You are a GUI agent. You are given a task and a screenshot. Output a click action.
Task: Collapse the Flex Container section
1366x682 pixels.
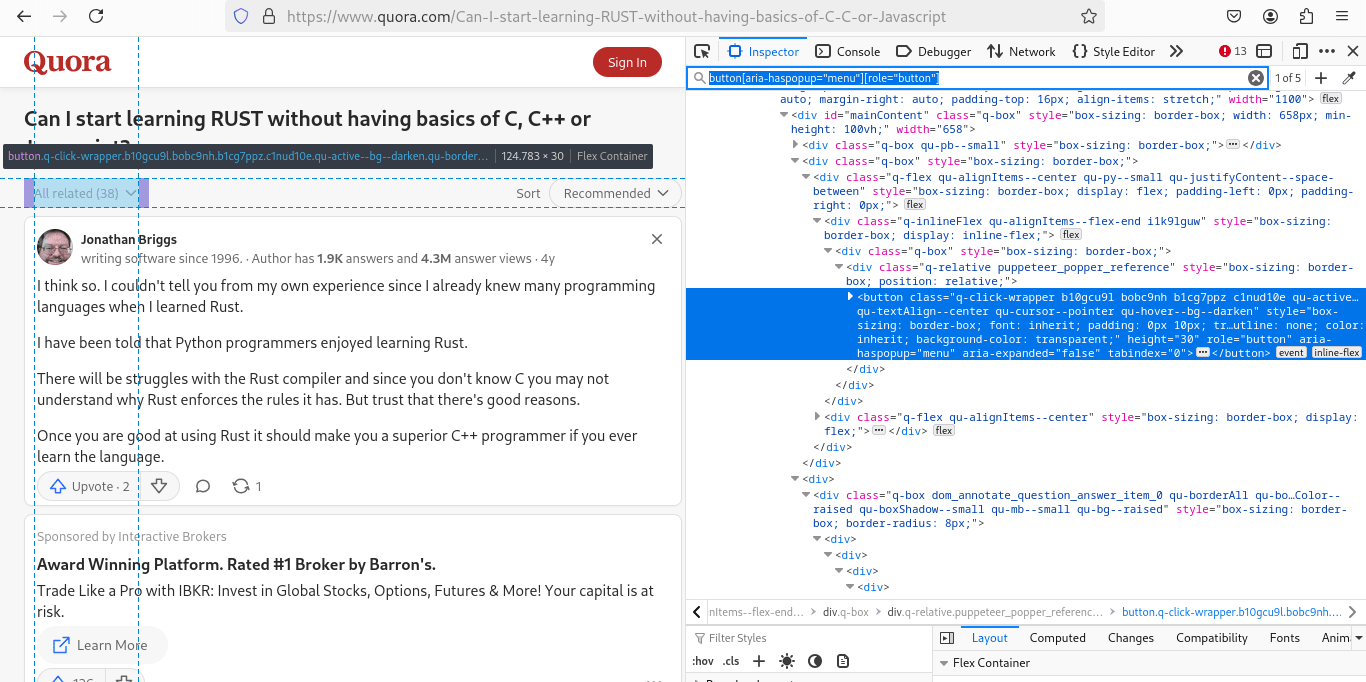(x=943, y=663)
